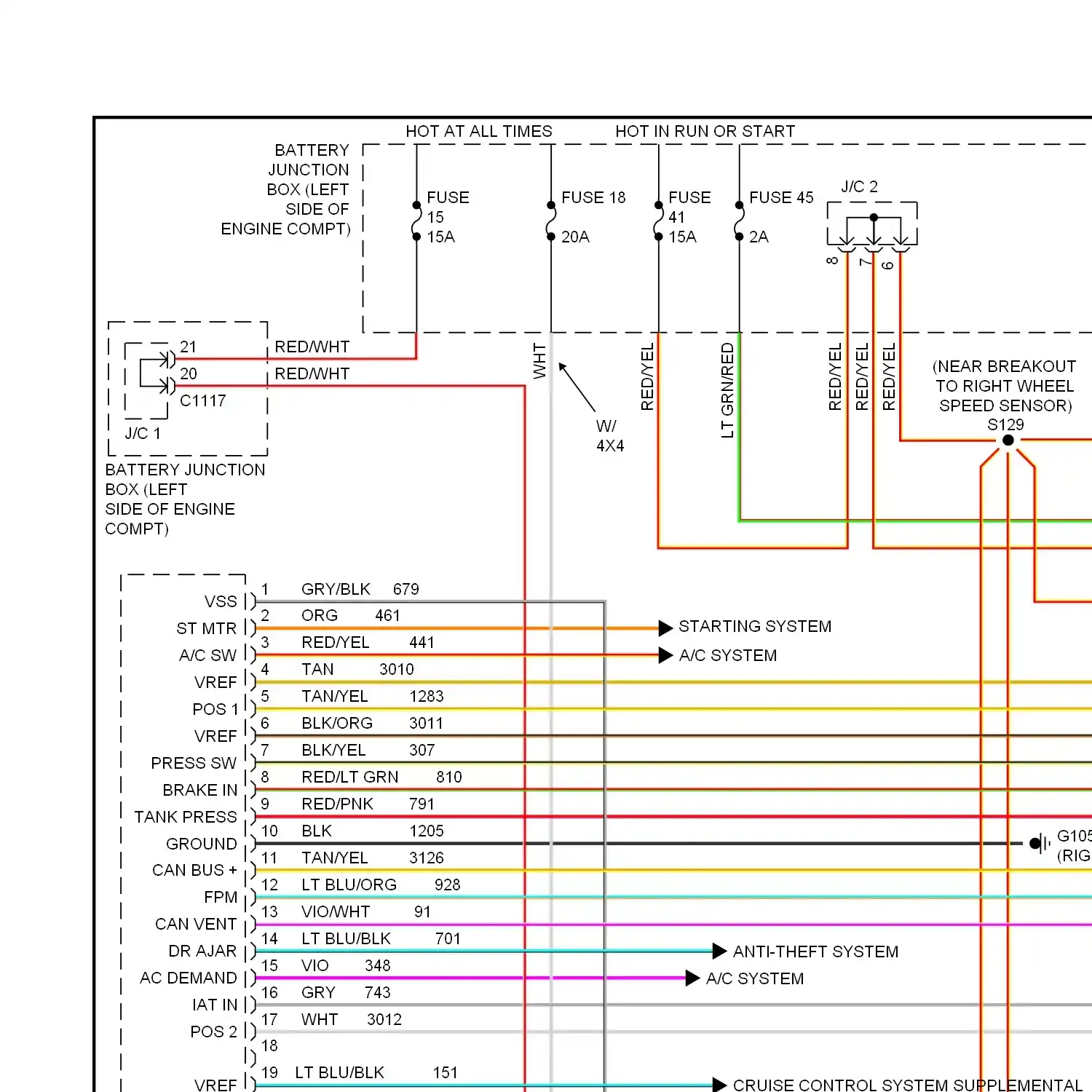Select the "TANK PRESS" pin name

pyautogui.click(x=186, y=818)
